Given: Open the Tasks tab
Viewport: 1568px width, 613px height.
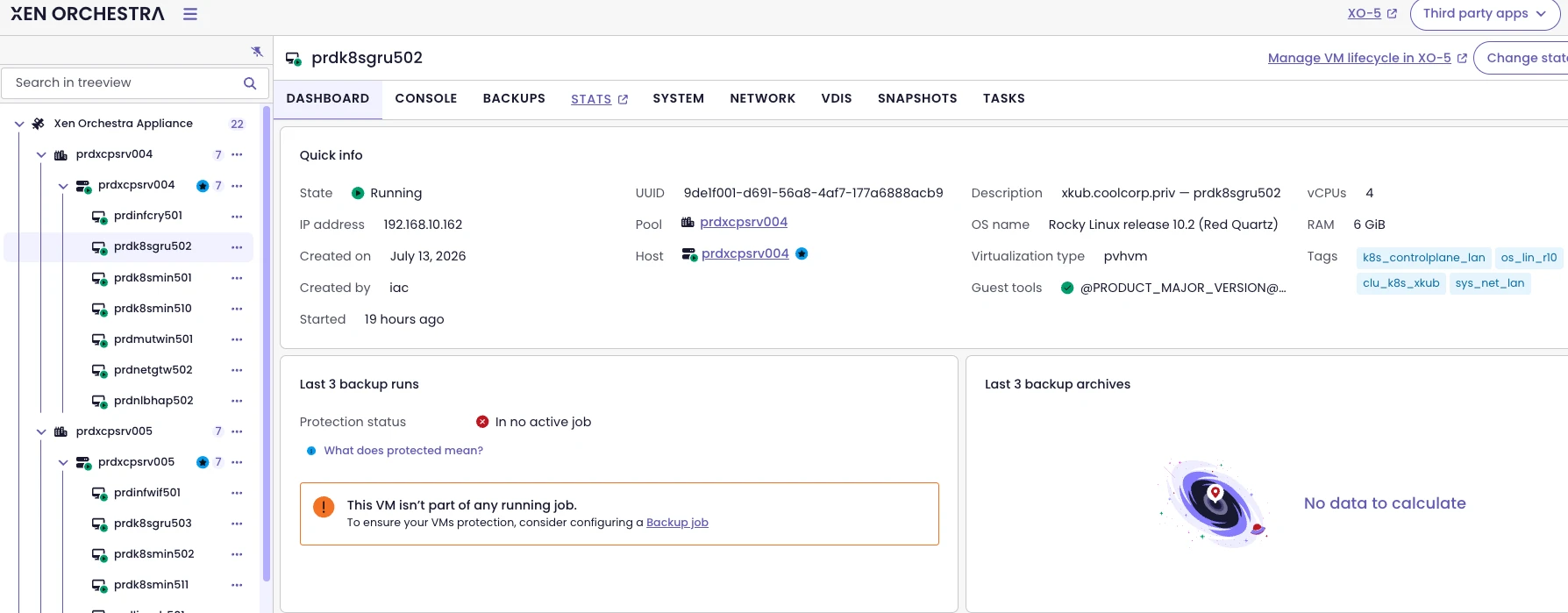Looking at the screenshot, I should 1004,99.
